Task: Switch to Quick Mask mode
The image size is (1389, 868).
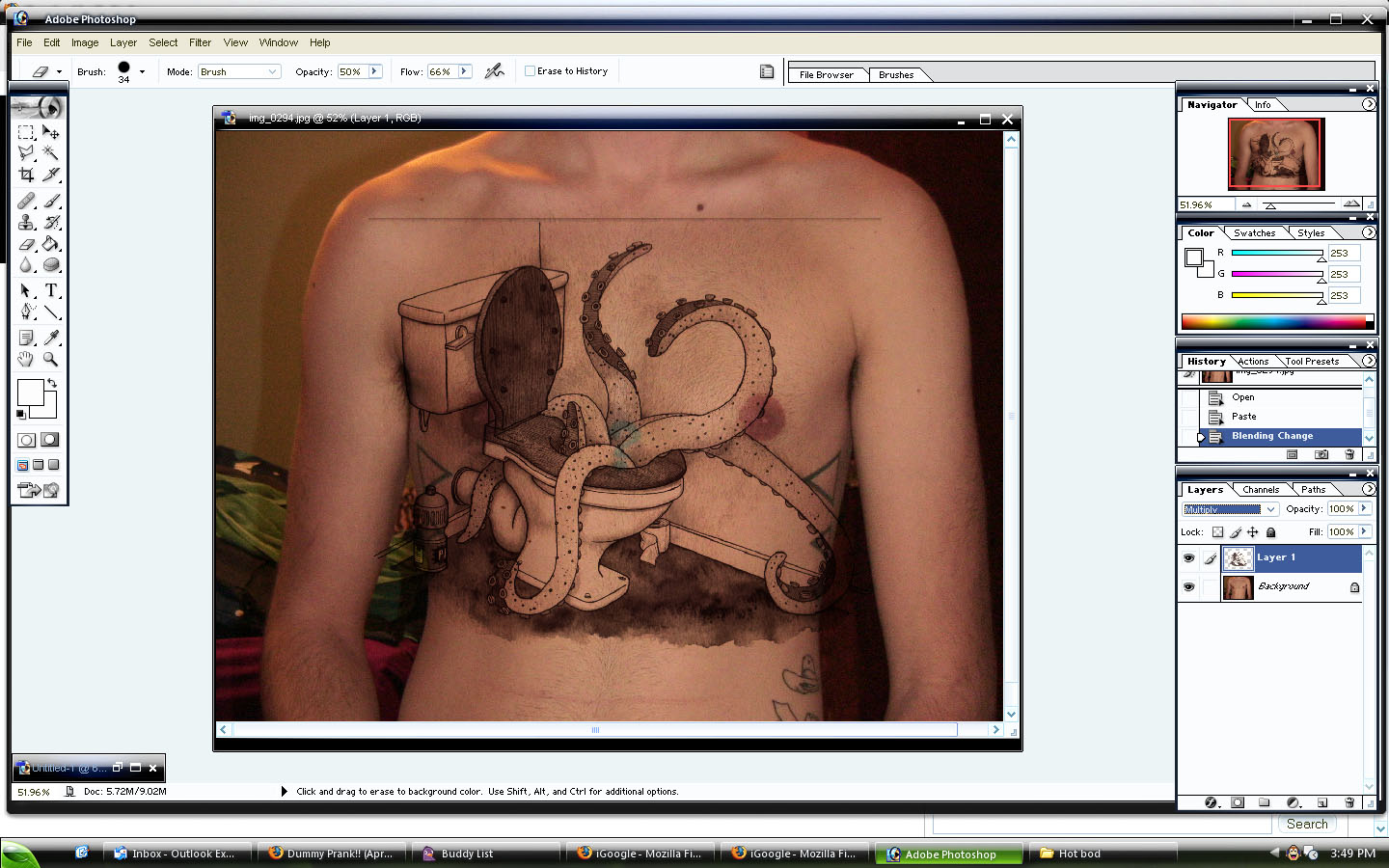Action: [49, 440]
